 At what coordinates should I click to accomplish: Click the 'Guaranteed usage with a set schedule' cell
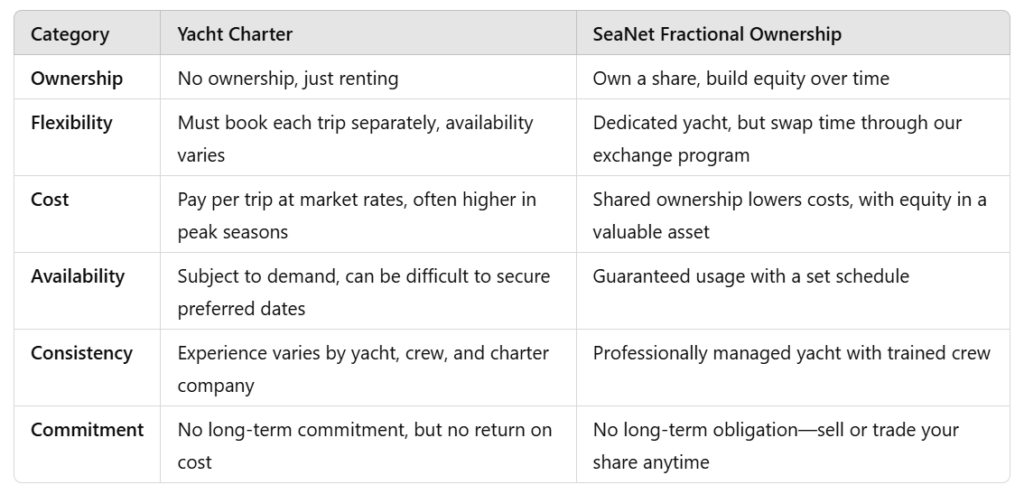tap(750, 276)
